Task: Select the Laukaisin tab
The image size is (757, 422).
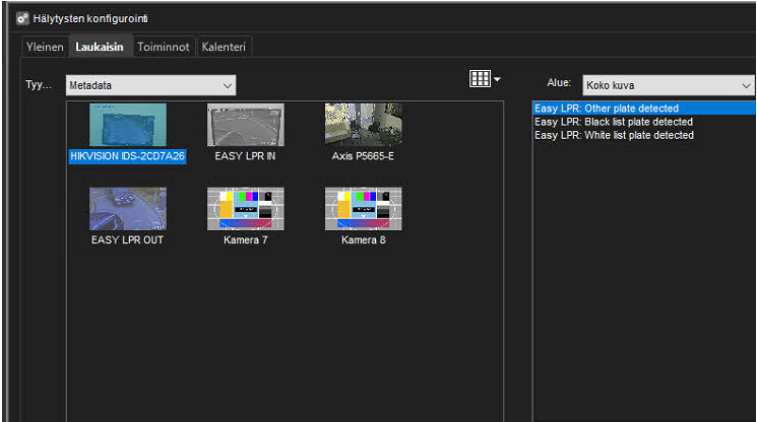Action: click(101, 47)
